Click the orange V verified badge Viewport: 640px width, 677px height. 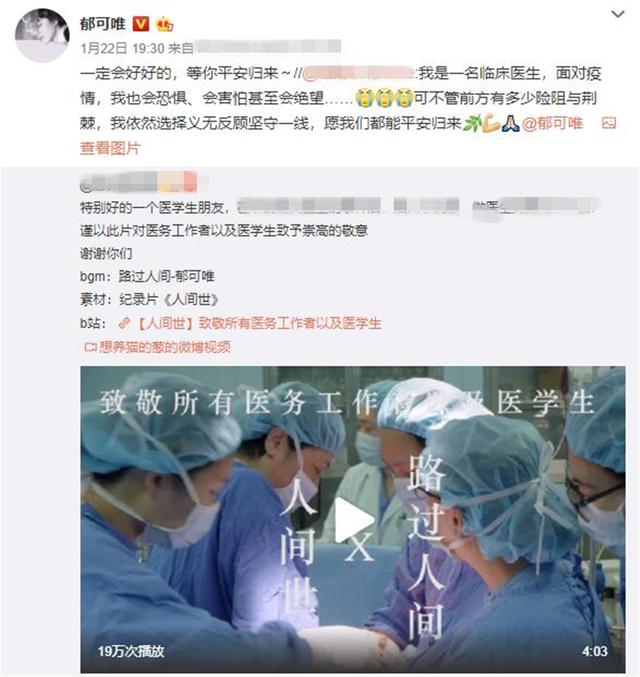click(140, 24)
